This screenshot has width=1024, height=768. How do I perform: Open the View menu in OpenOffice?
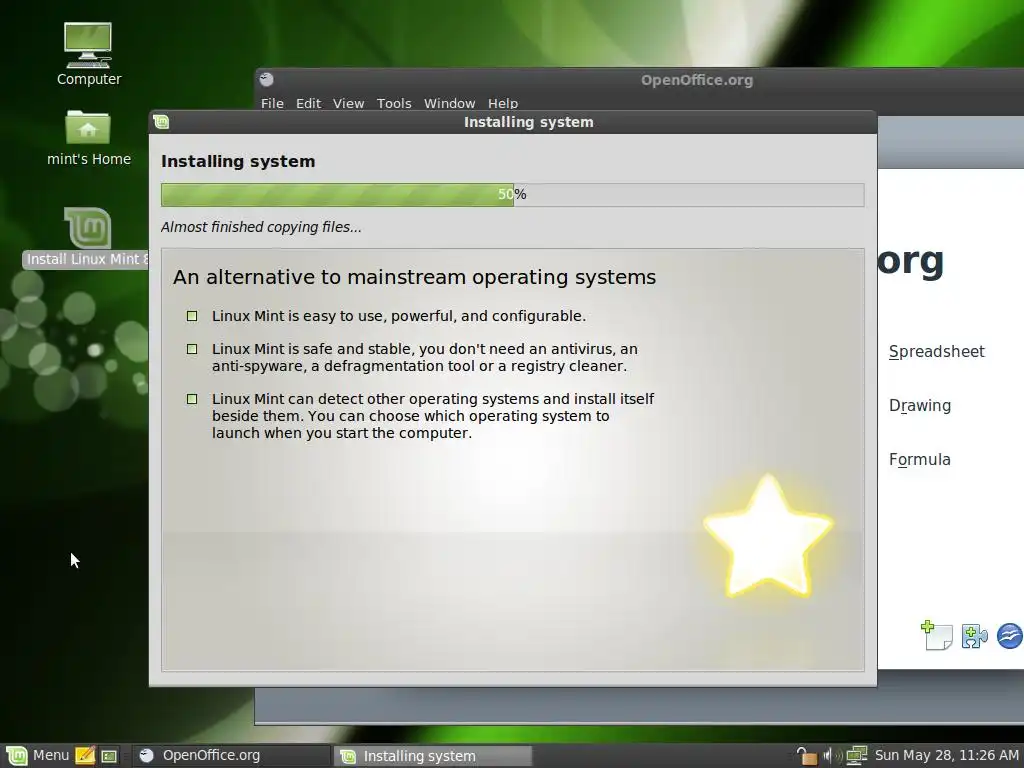point(348,103)
